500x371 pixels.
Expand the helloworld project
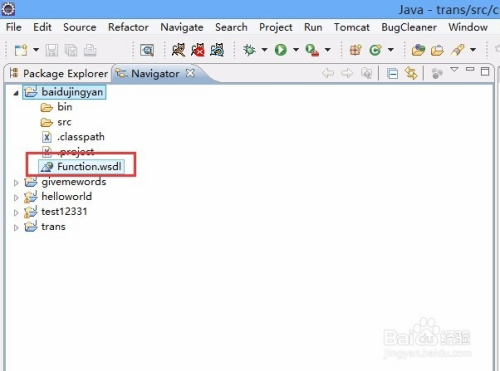[16, 197]
